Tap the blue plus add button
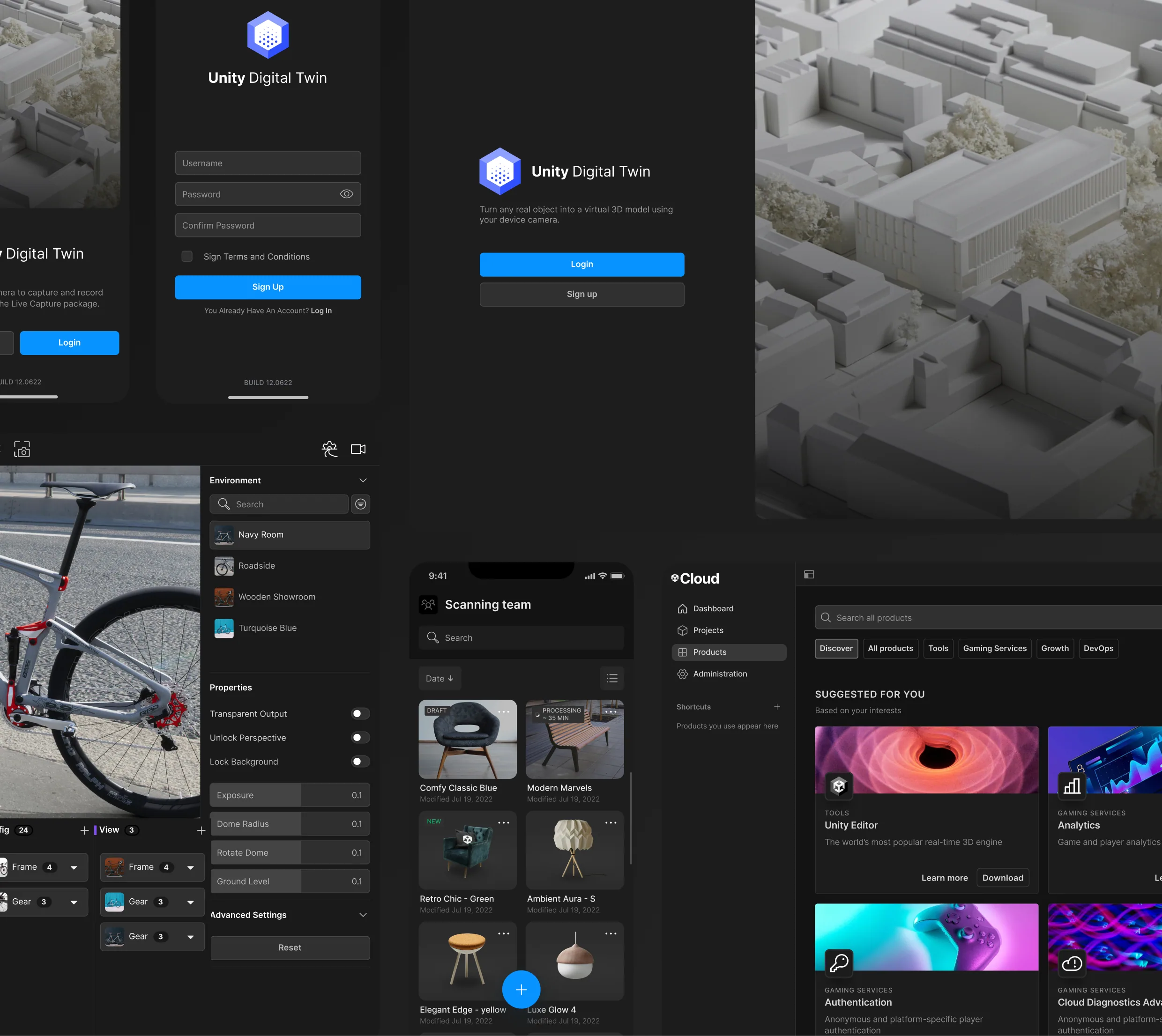 tap(521, 989)
